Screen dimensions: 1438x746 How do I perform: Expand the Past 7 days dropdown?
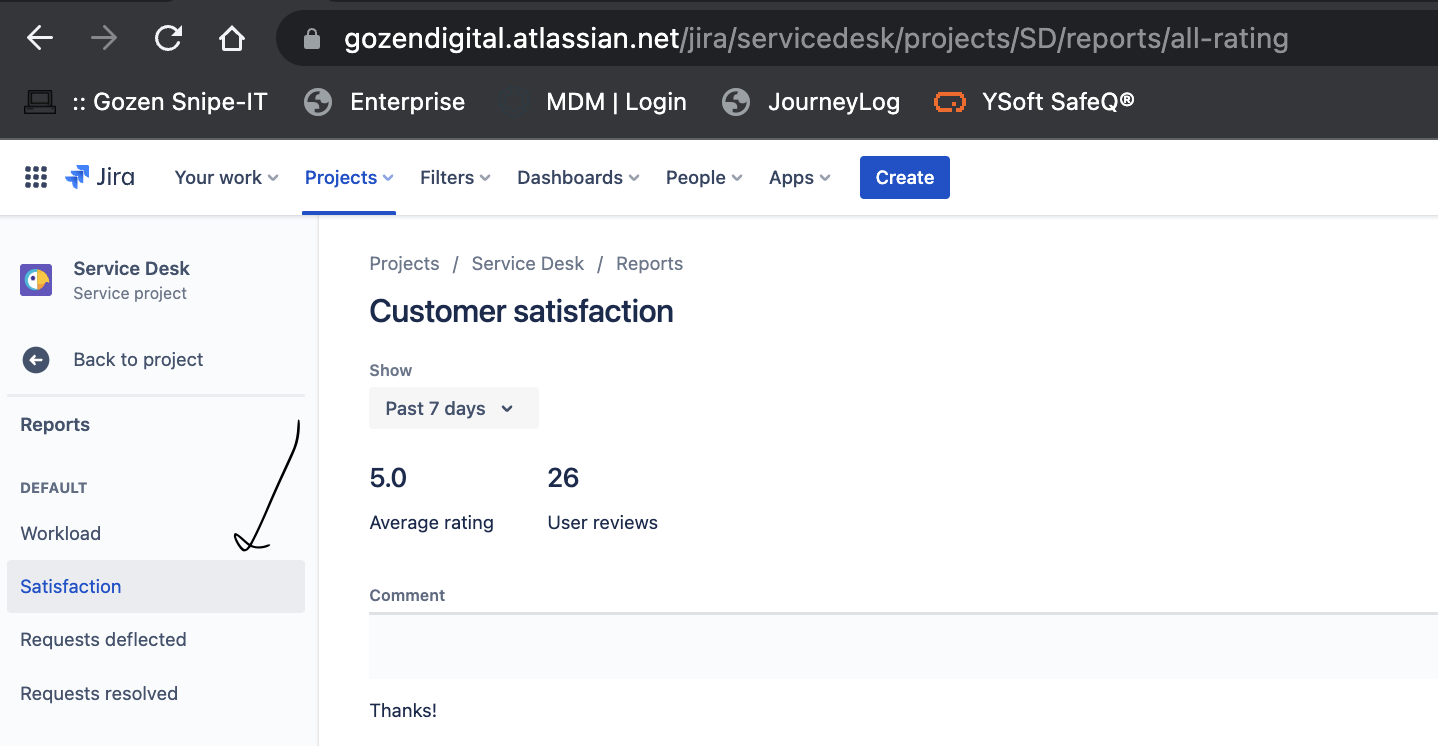tap(454, 408)
